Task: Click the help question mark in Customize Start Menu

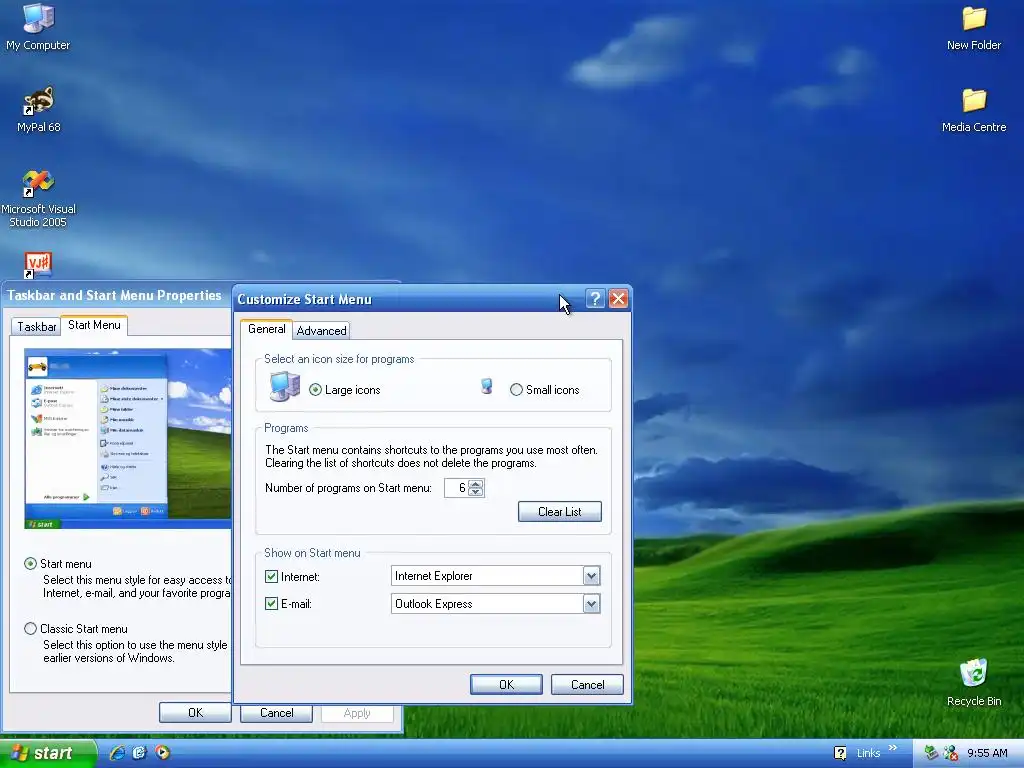Action: 595,299
